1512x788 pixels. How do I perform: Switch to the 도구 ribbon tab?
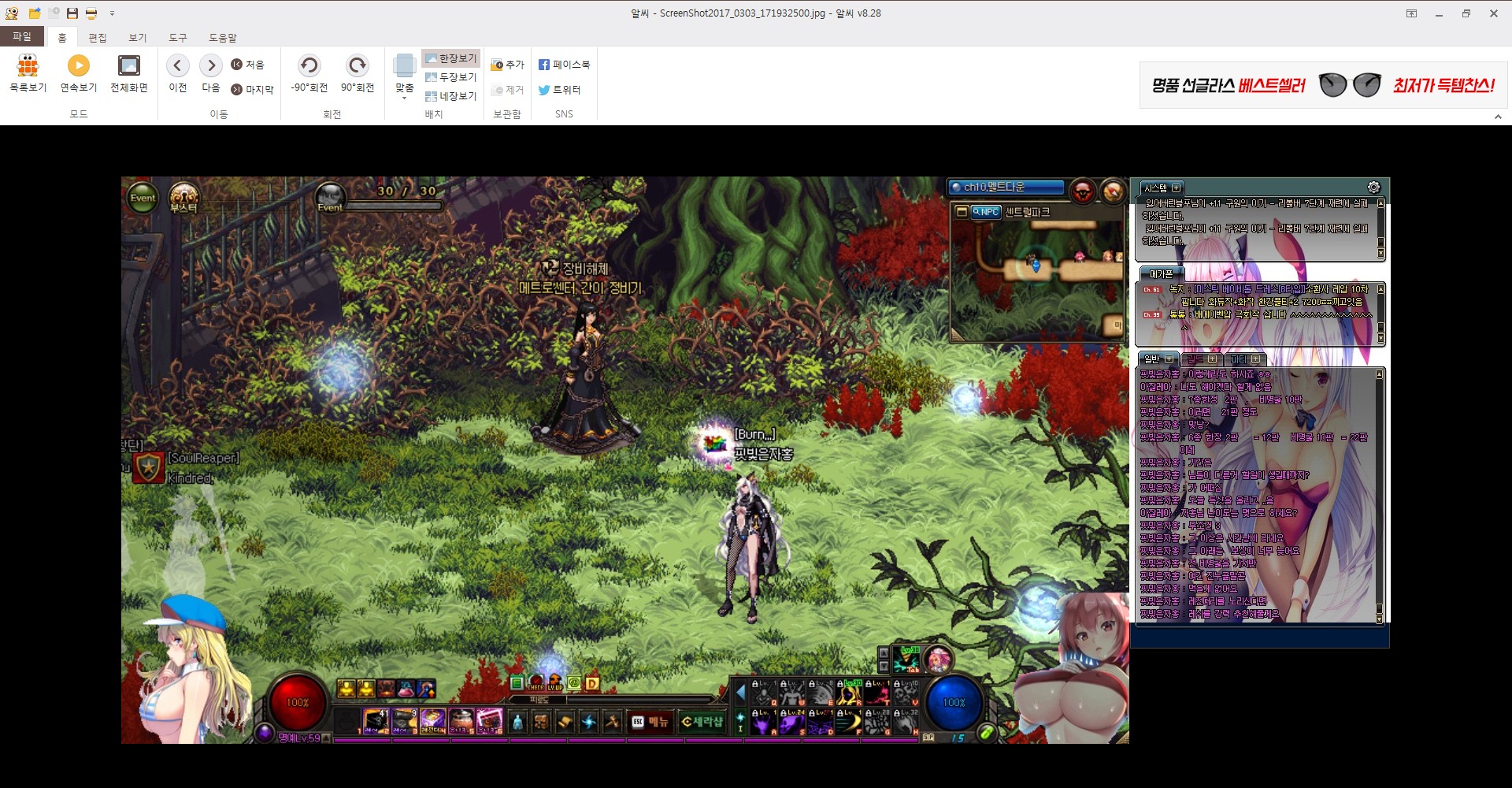pyautogui.click(x=178, y=38)
